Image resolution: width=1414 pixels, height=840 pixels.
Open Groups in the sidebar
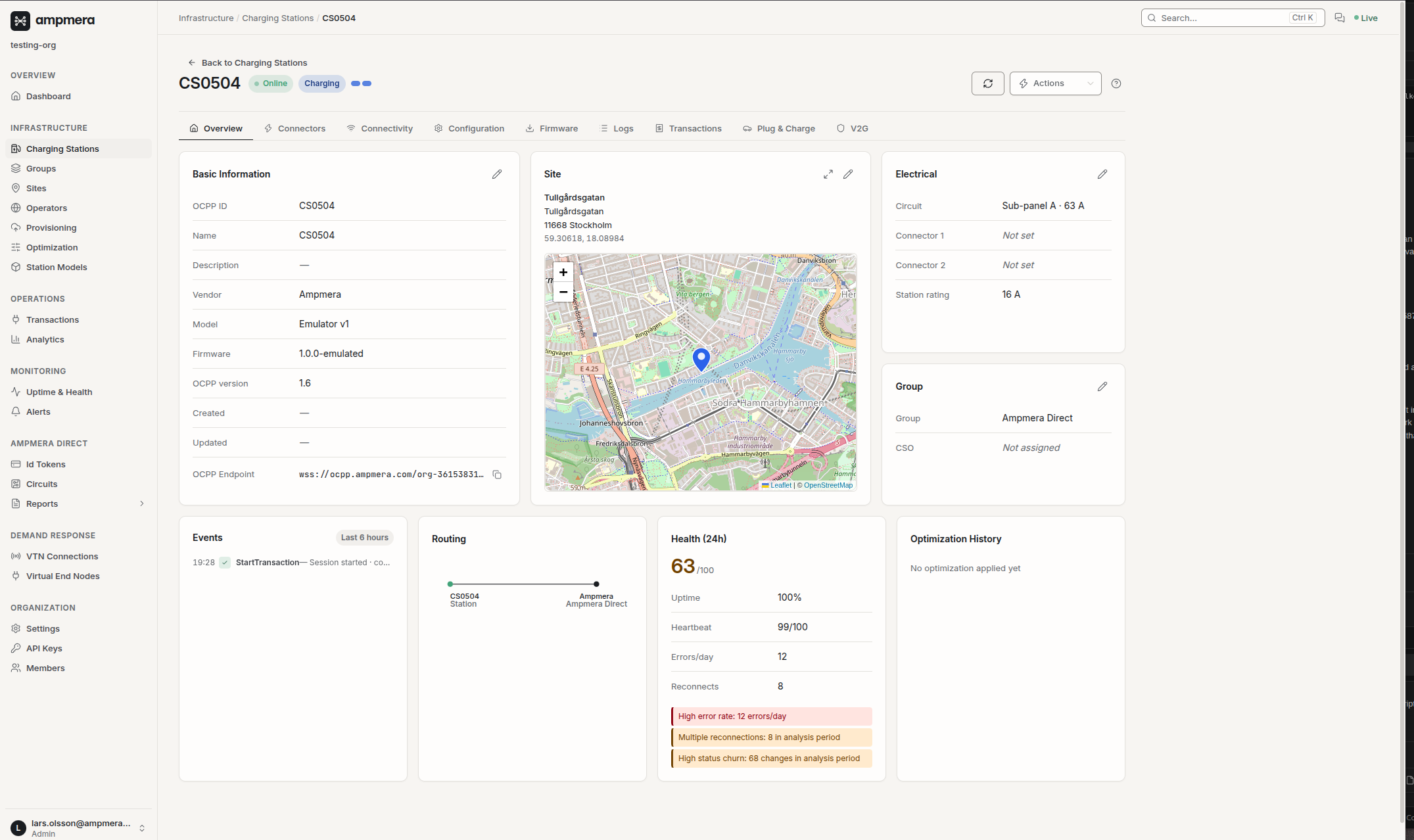pos(78,168)
